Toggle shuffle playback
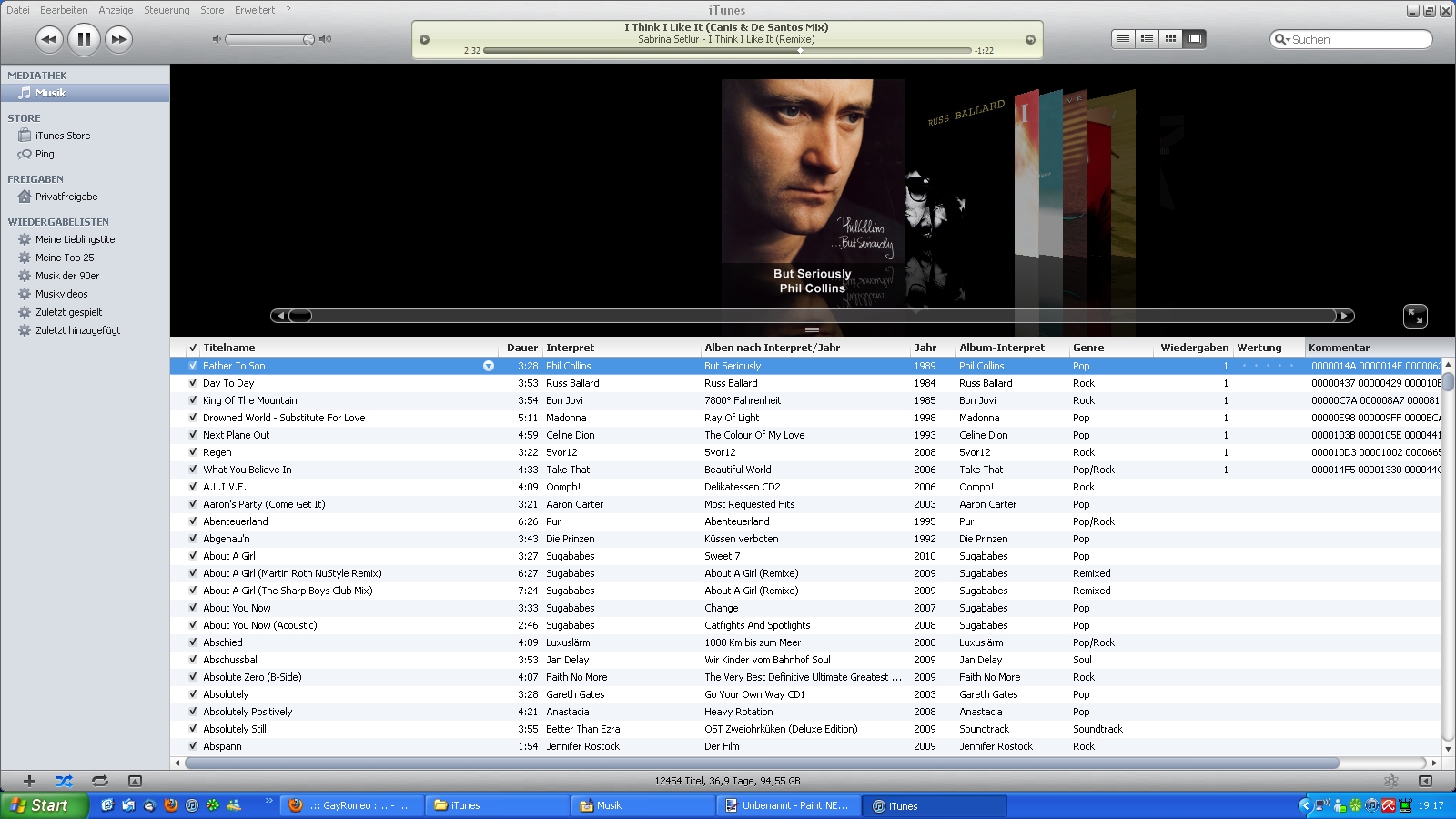The width and height of the screenshot is (1456, 819). [64, 781]
